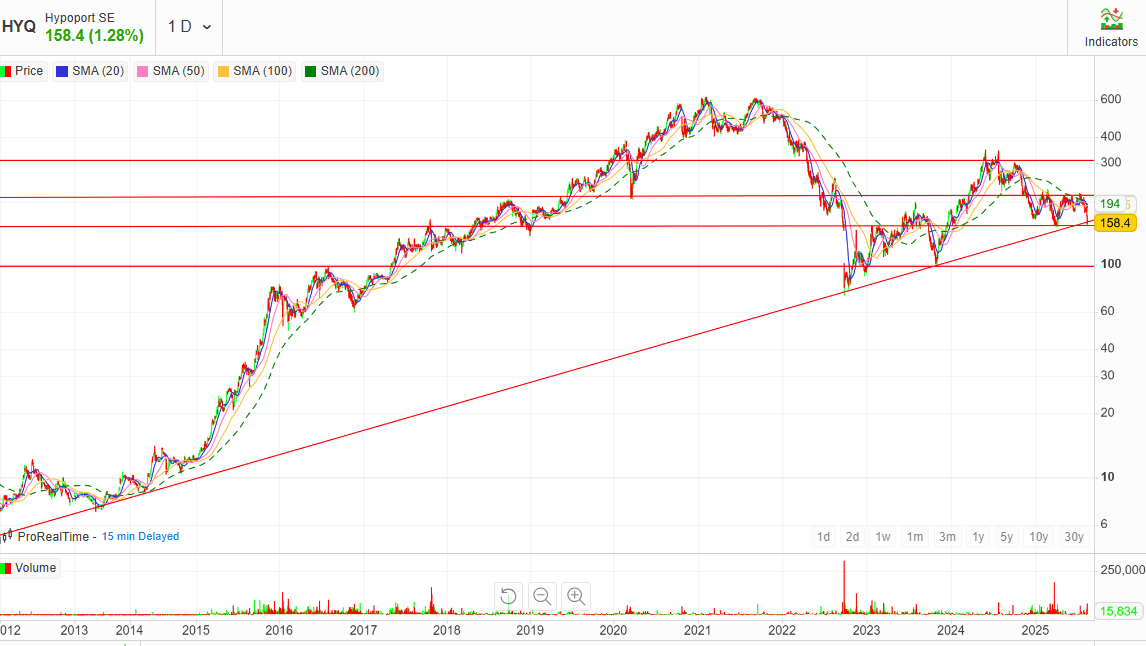1146x646 pixels.
Task: Toggle SMA (200) indicator legend
Action: point(343,71)
